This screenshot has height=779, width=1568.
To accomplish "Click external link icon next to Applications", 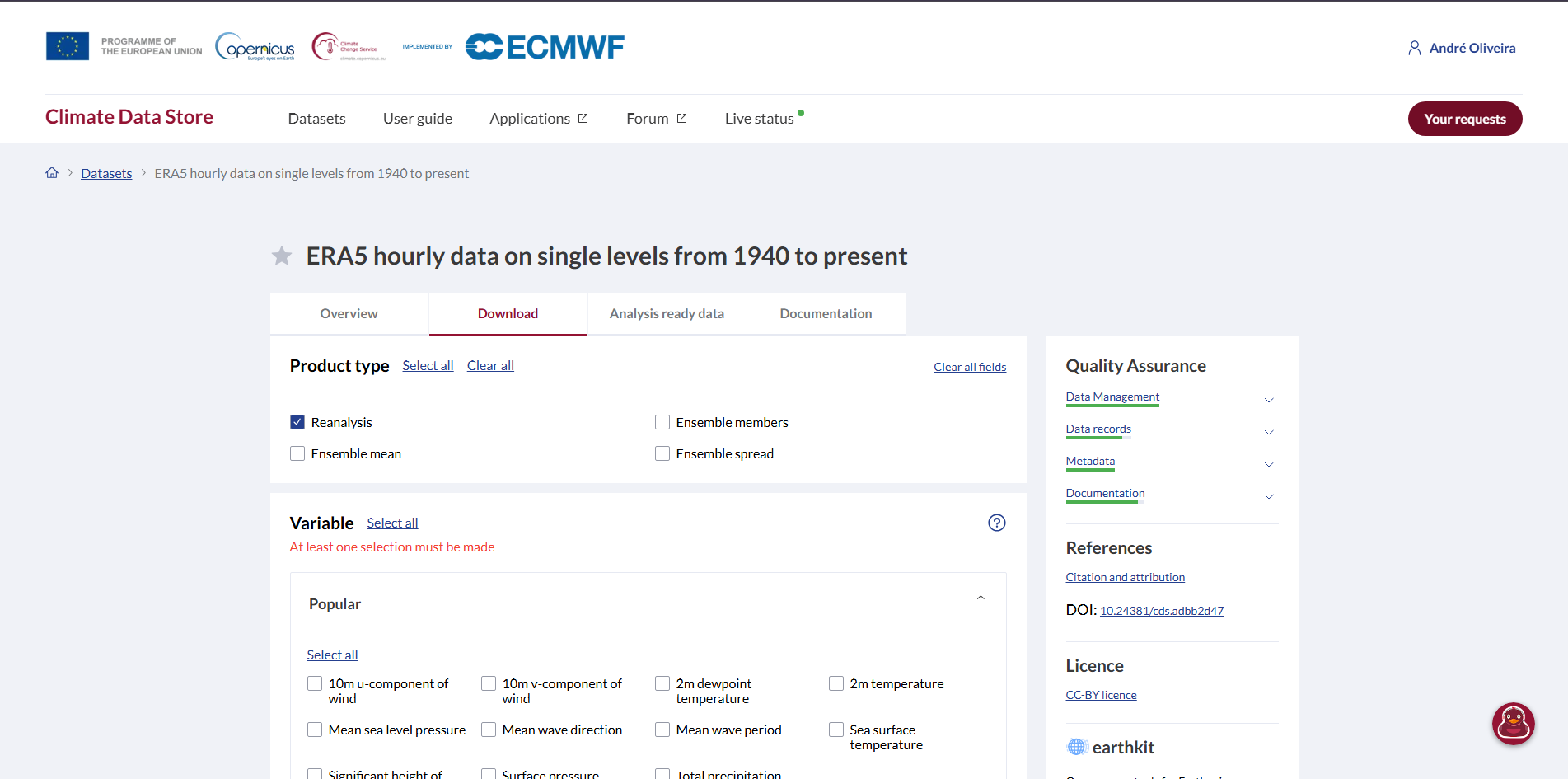I will click(x=583, y=119).
